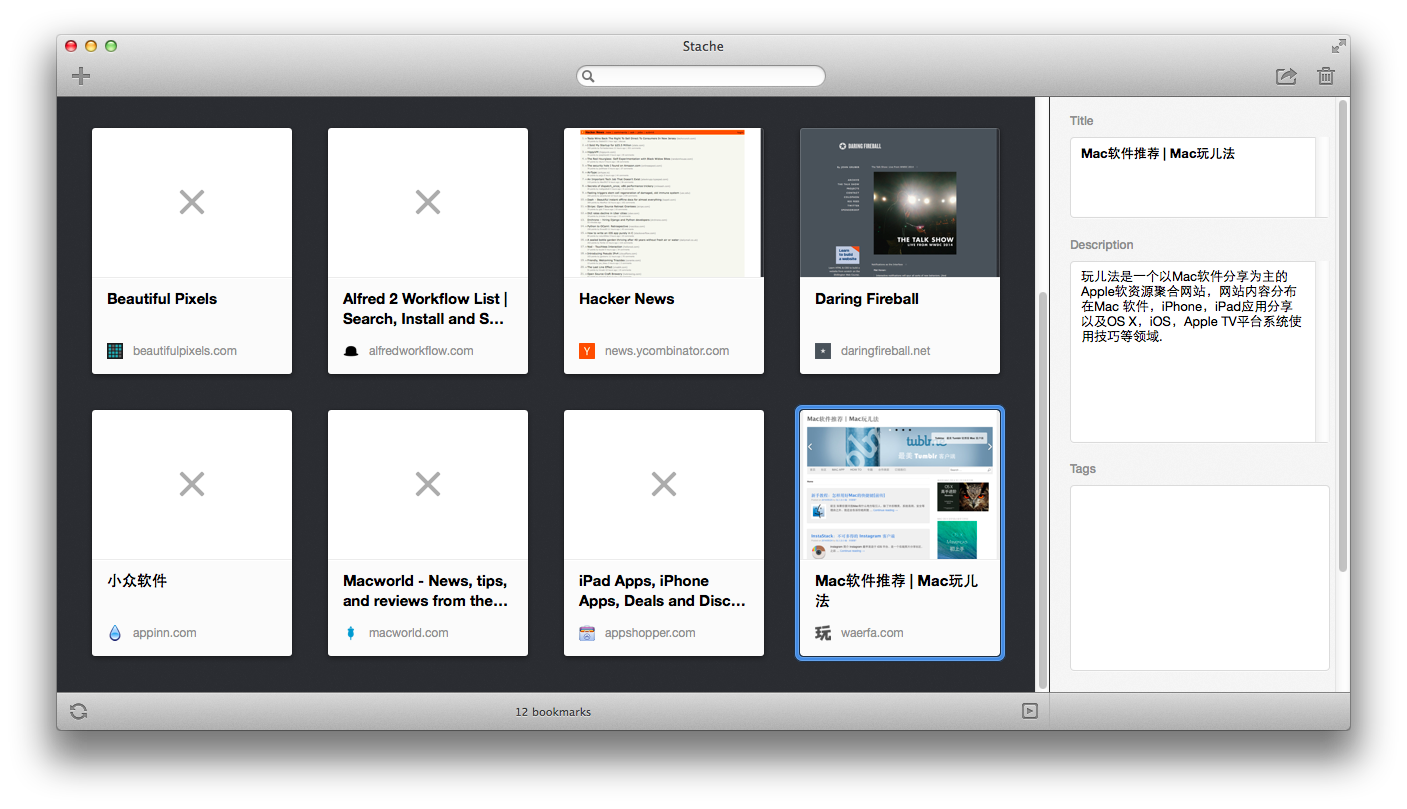
Task: Click the magnifier icon in search field
Action: 589,76
